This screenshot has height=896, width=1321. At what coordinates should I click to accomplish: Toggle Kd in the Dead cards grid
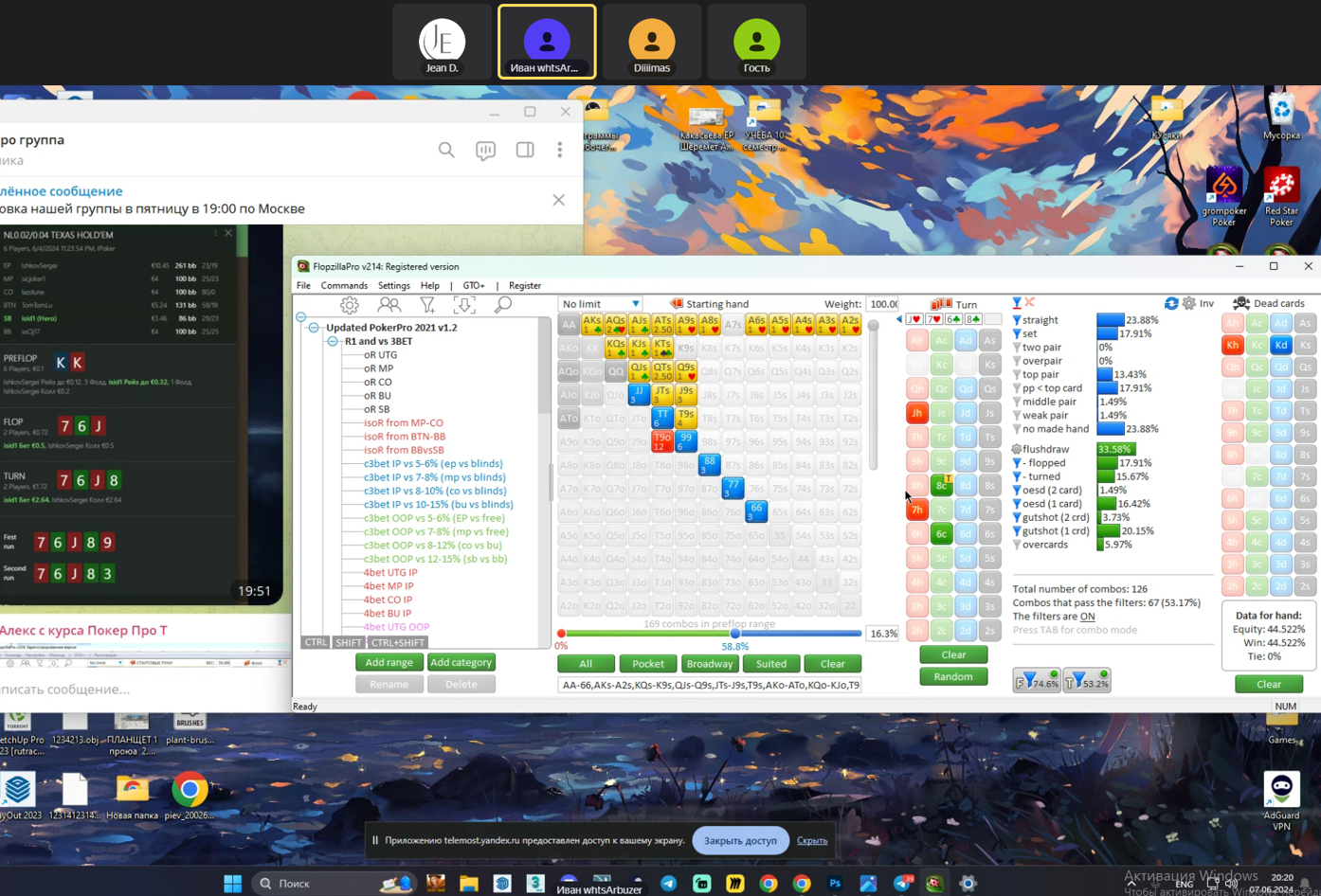[1280, 345]
